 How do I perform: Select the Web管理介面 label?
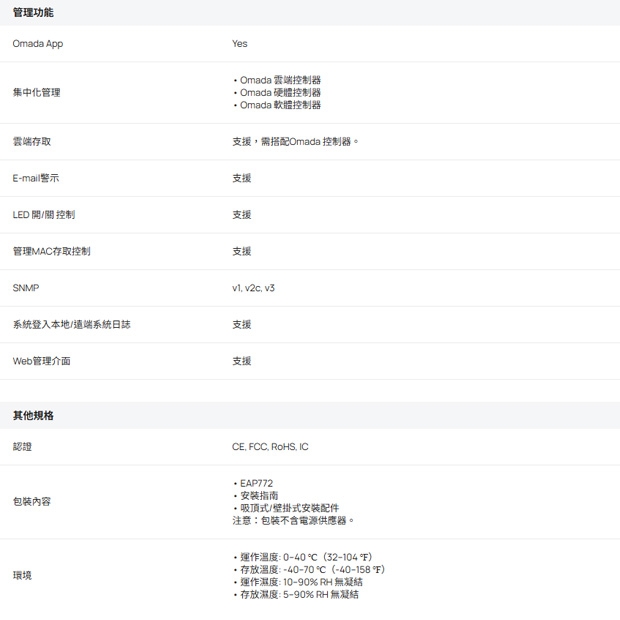[42, 361]
